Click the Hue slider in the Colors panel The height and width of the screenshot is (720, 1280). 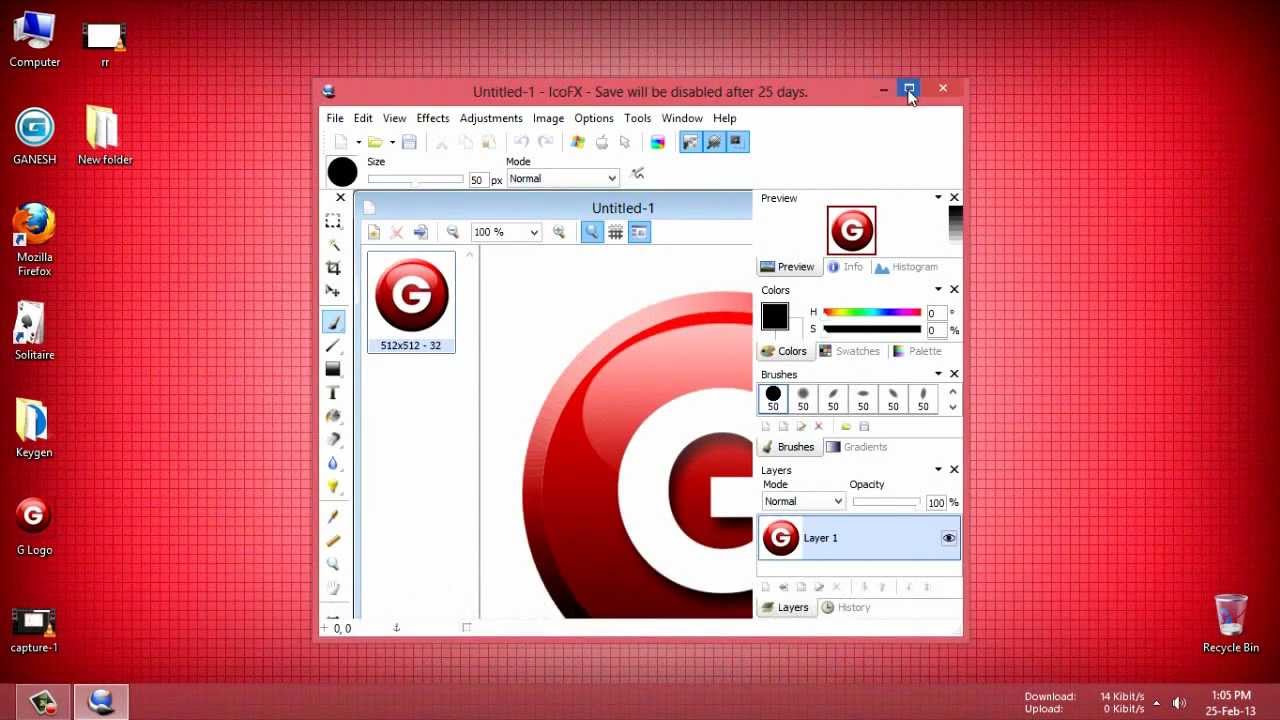click(870, 311)
